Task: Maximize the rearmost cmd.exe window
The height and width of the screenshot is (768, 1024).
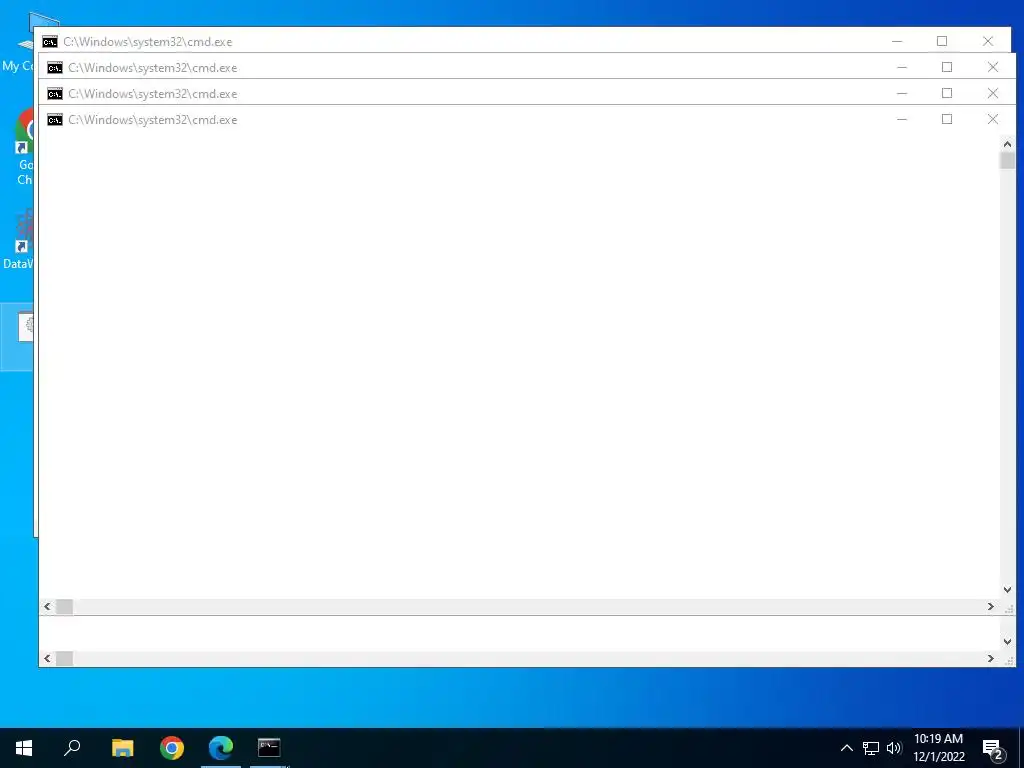Action: click(942, 41)
